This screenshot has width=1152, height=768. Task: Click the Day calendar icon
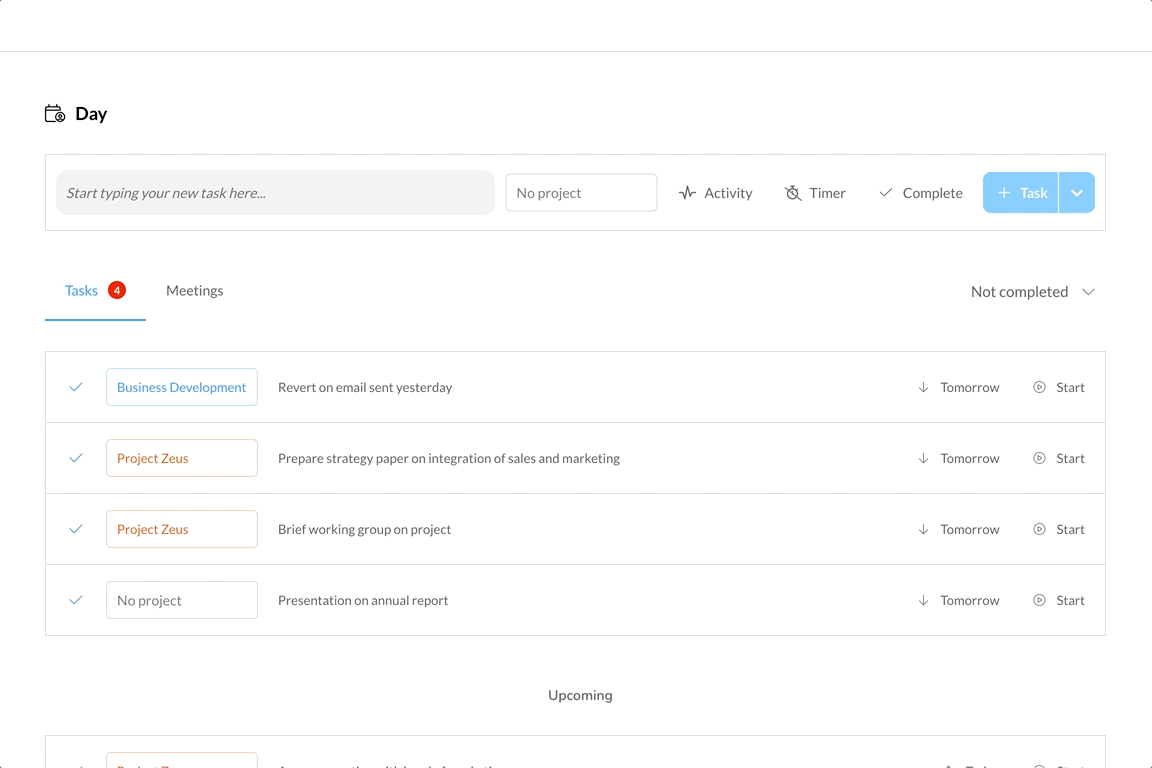55,114
